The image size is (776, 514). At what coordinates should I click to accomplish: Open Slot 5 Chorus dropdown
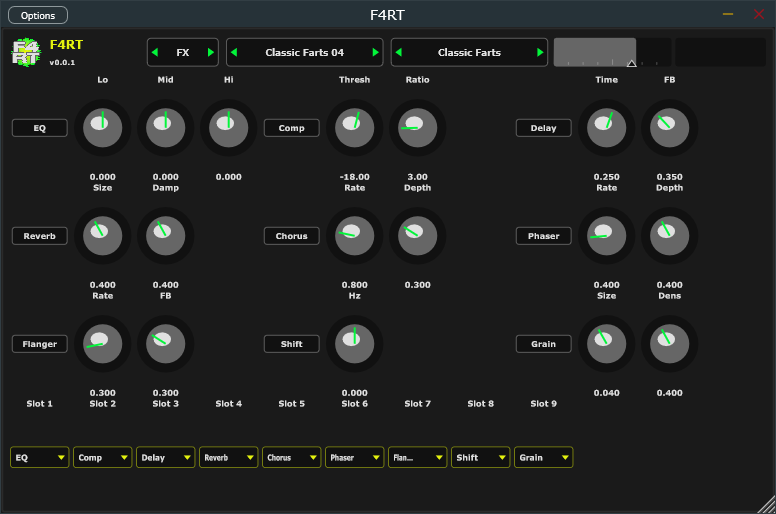coord(291,458)
